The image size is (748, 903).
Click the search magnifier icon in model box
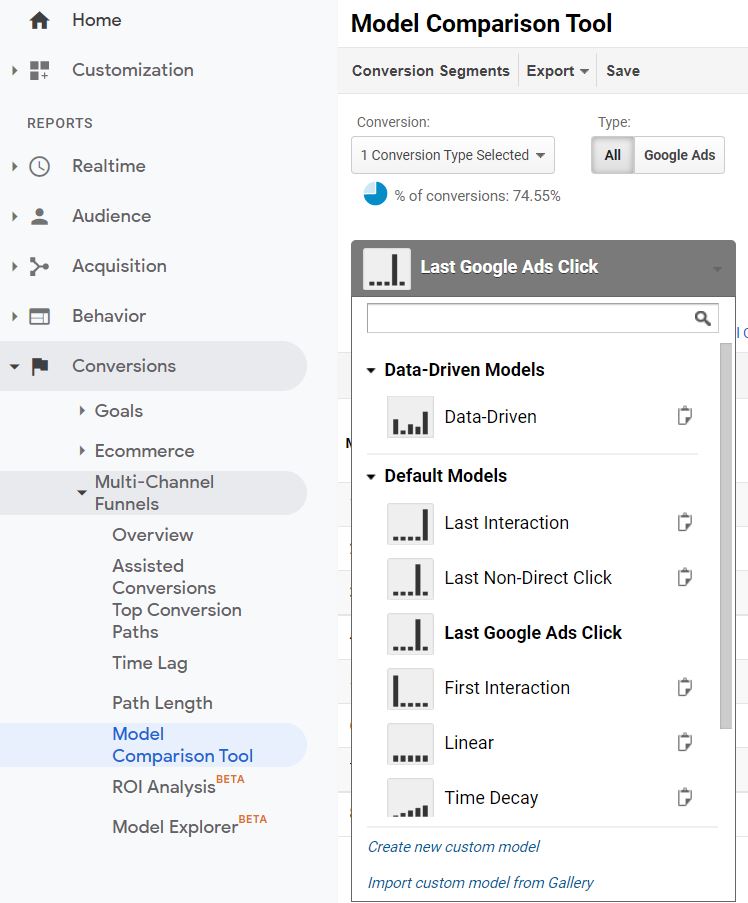(703, 318)
